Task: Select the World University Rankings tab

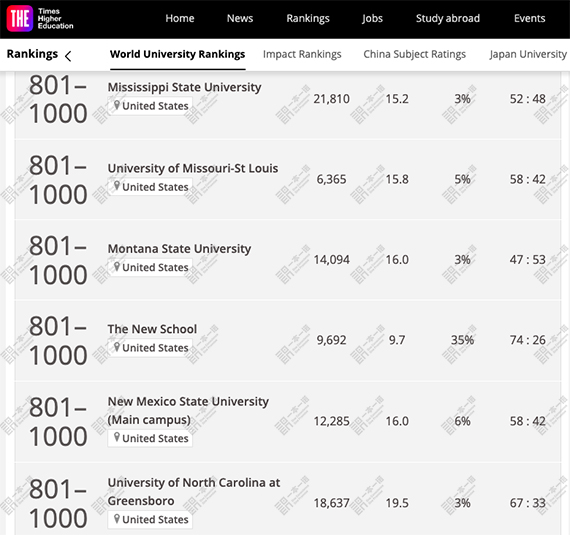Action: (177, 54)
